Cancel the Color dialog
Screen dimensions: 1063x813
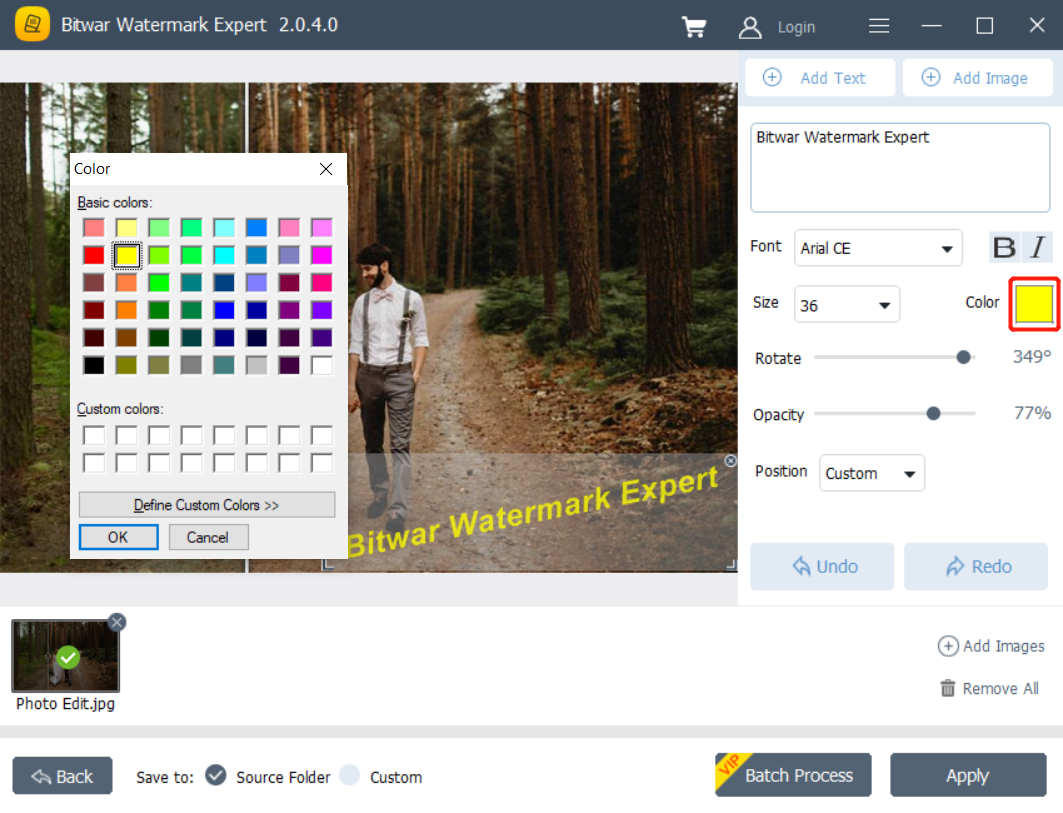(x=208, y=537)
